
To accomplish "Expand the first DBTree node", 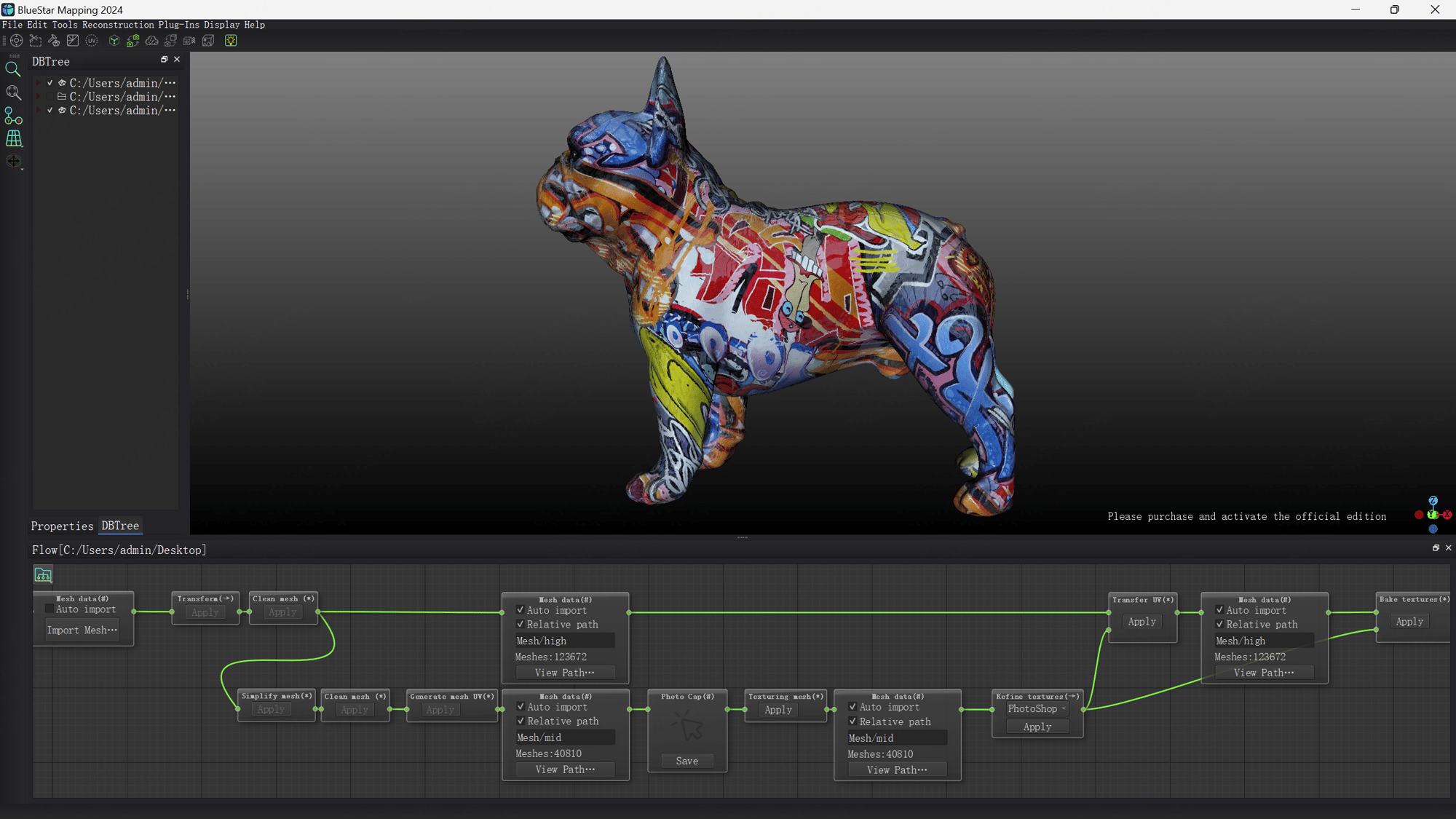I will (x=39, y=82).
